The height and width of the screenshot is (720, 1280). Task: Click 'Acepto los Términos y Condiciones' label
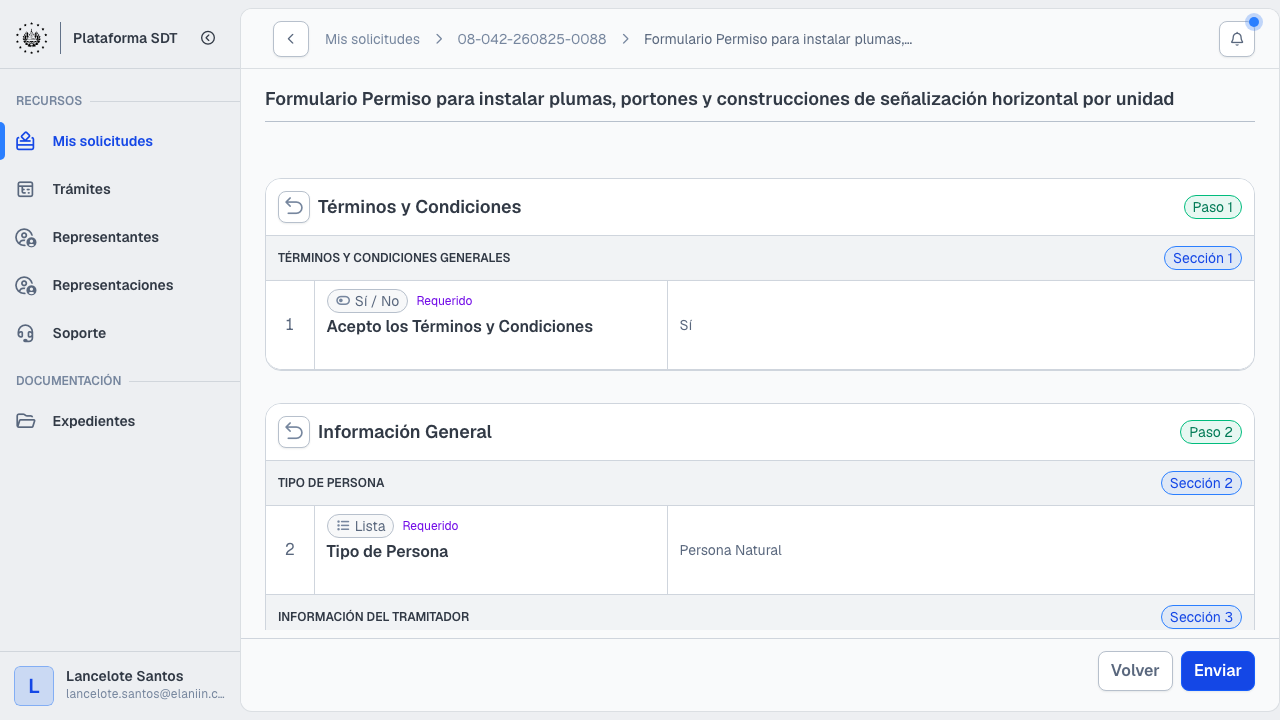[x=460, y=327]
